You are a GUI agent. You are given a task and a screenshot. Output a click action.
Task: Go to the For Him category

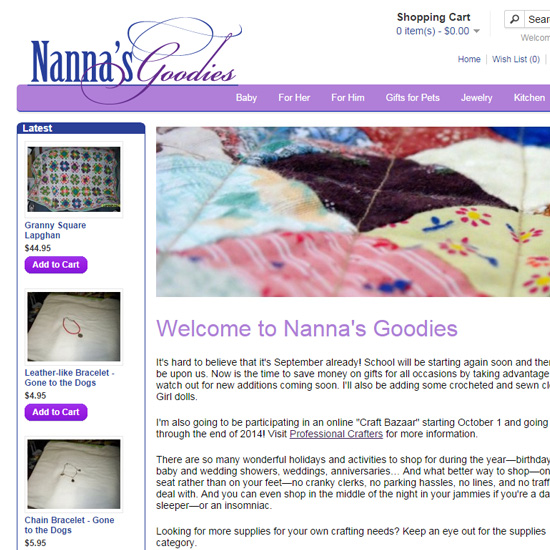(x=348, y=98)
